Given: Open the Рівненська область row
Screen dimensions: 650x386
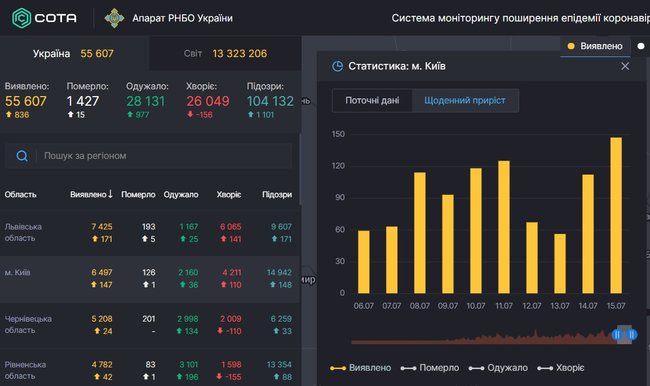Looking at the screenshot, I should click(x=149, y=368).
